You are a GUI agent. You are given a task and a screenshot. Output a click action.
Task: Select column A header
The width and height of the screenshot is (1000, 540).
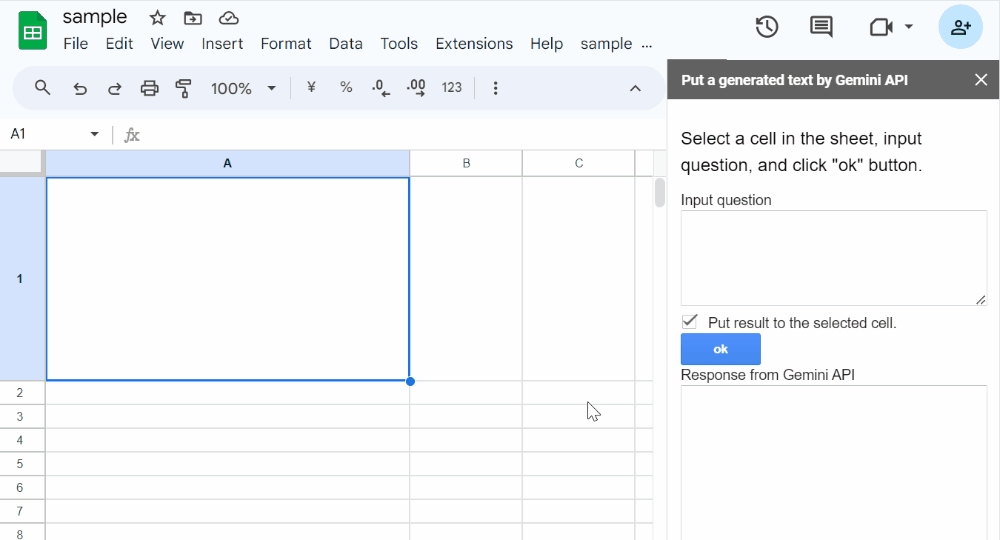(228, 163)
